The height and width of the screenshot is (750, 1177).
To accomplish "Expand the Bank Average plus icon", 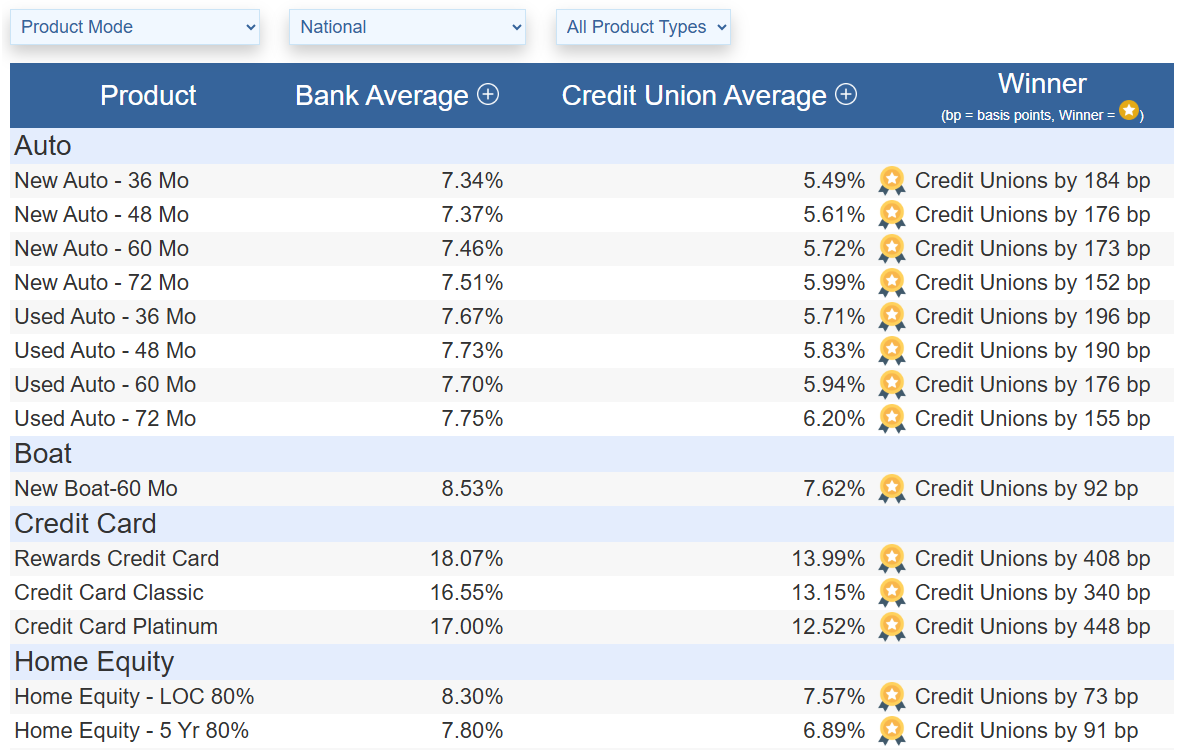I will coord(488,94).
